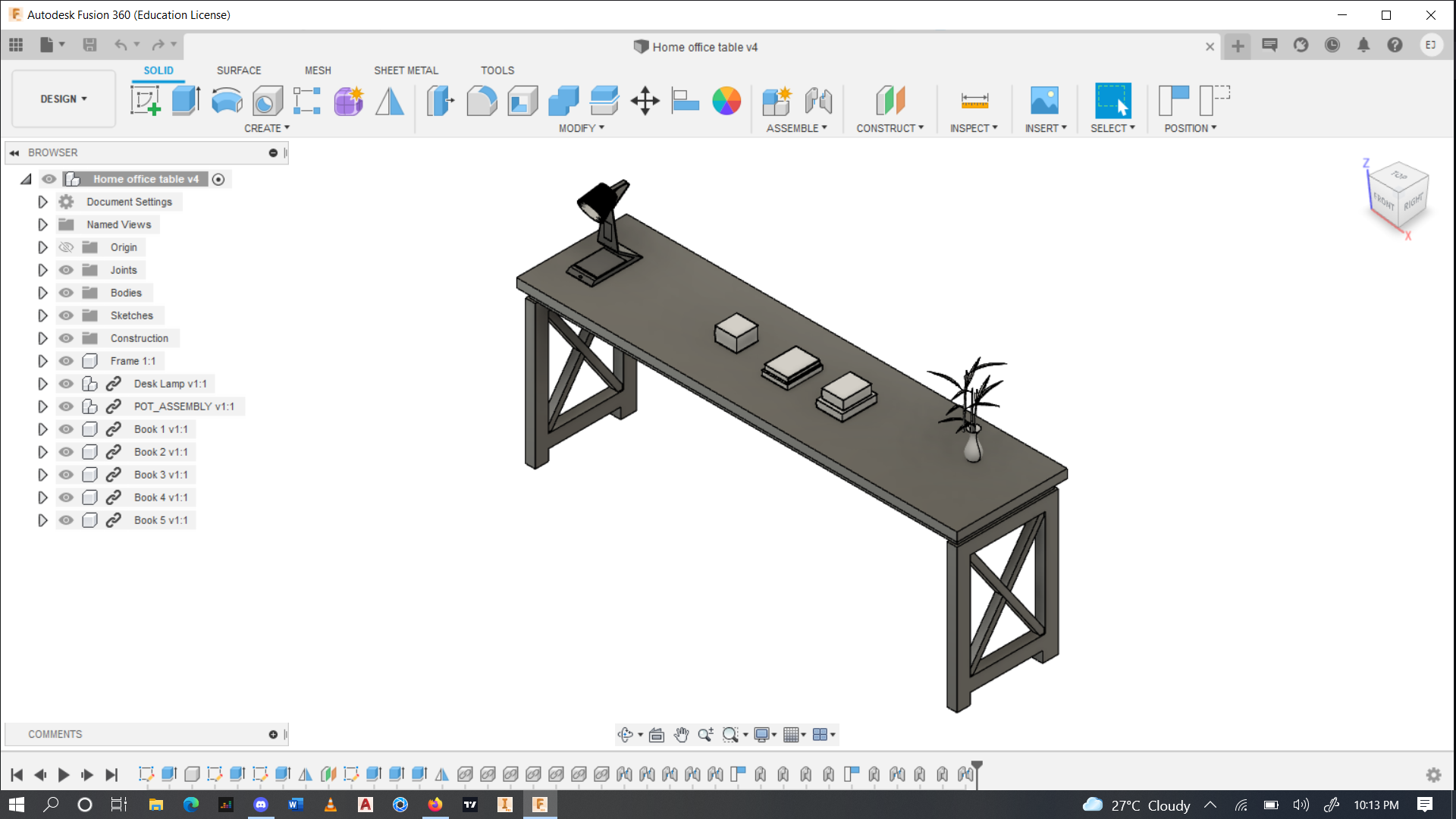This screenshot has width=1456, height=819.
Task: Expand the POT_ASSEMBLY v1:1 node
Action: (42, 406)
